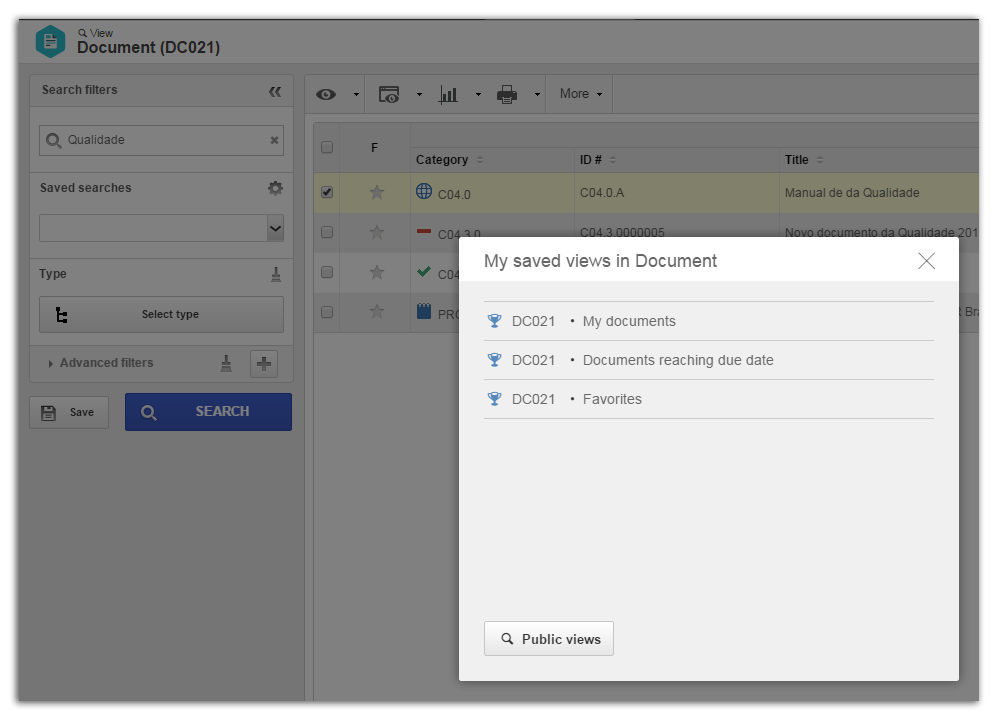Image resolution: width=998 pixels, height=720 pixels.
Task: Clear the Type filter with broom icon
Action: 276,274
